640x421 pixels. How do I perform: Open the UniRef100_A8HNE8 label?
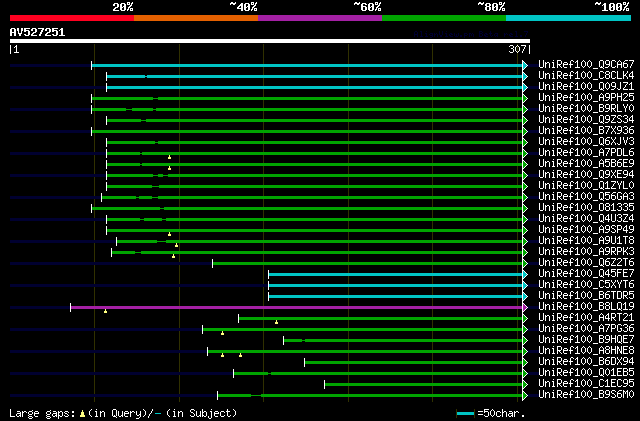pyautogui.click(x=586, y=351)
